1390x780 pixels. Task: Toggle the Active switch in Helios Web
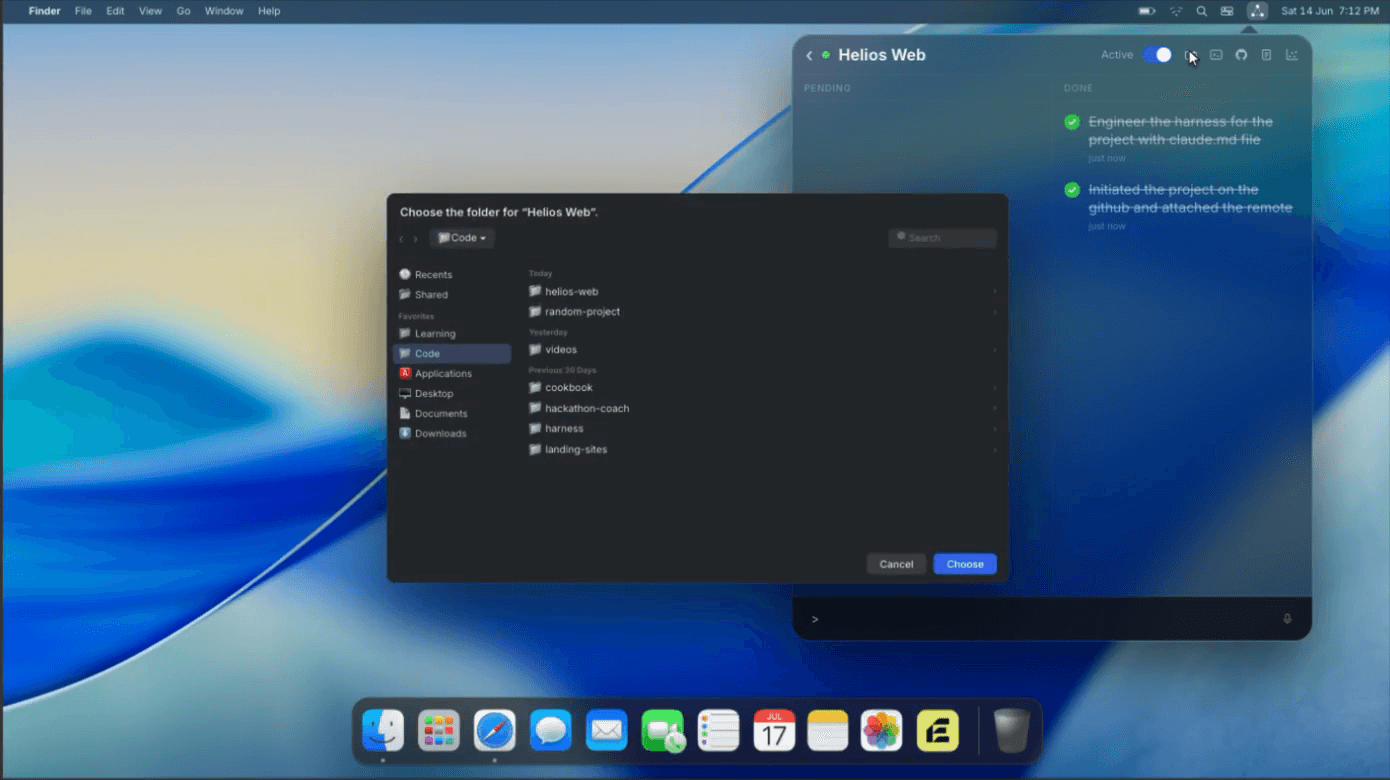click(1157, 55)
